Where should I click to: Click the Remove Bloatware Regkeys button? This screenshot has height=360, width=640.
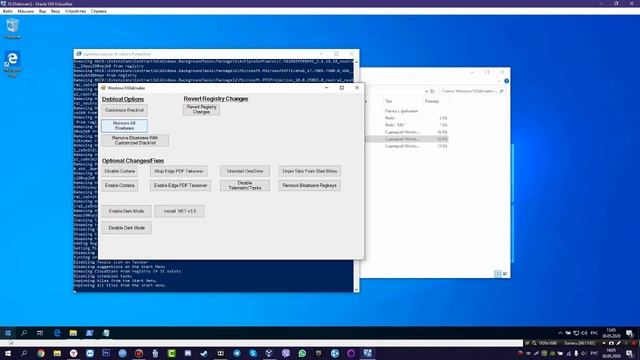(310, 186)
